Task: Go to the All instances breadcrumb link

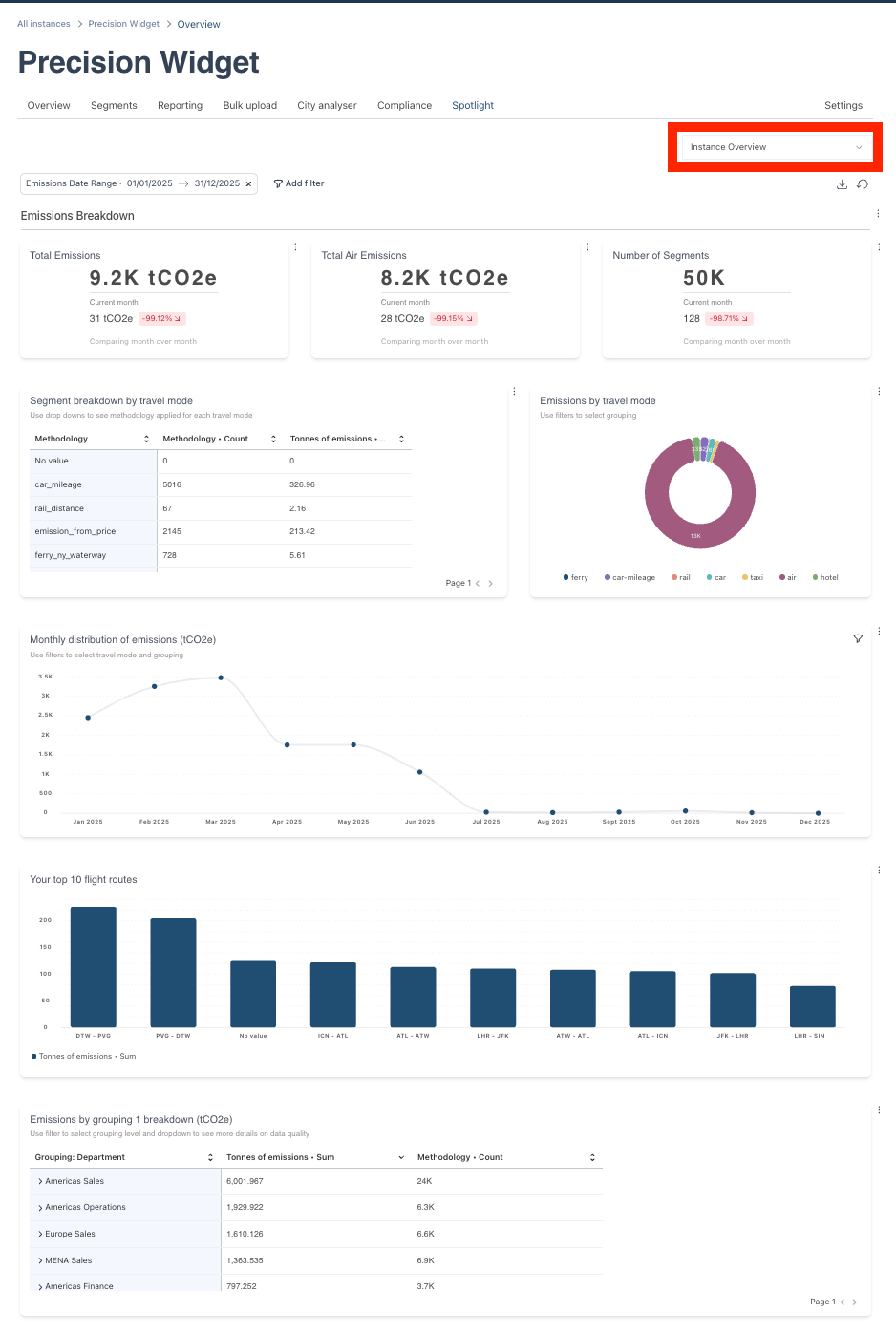Action: 44,24
